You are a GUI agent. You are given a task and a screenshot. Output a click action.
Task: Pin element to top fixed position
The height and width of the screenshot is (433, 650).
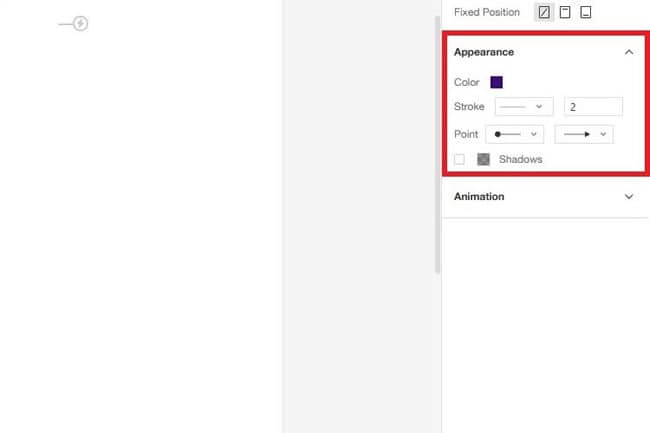point(565,12)
